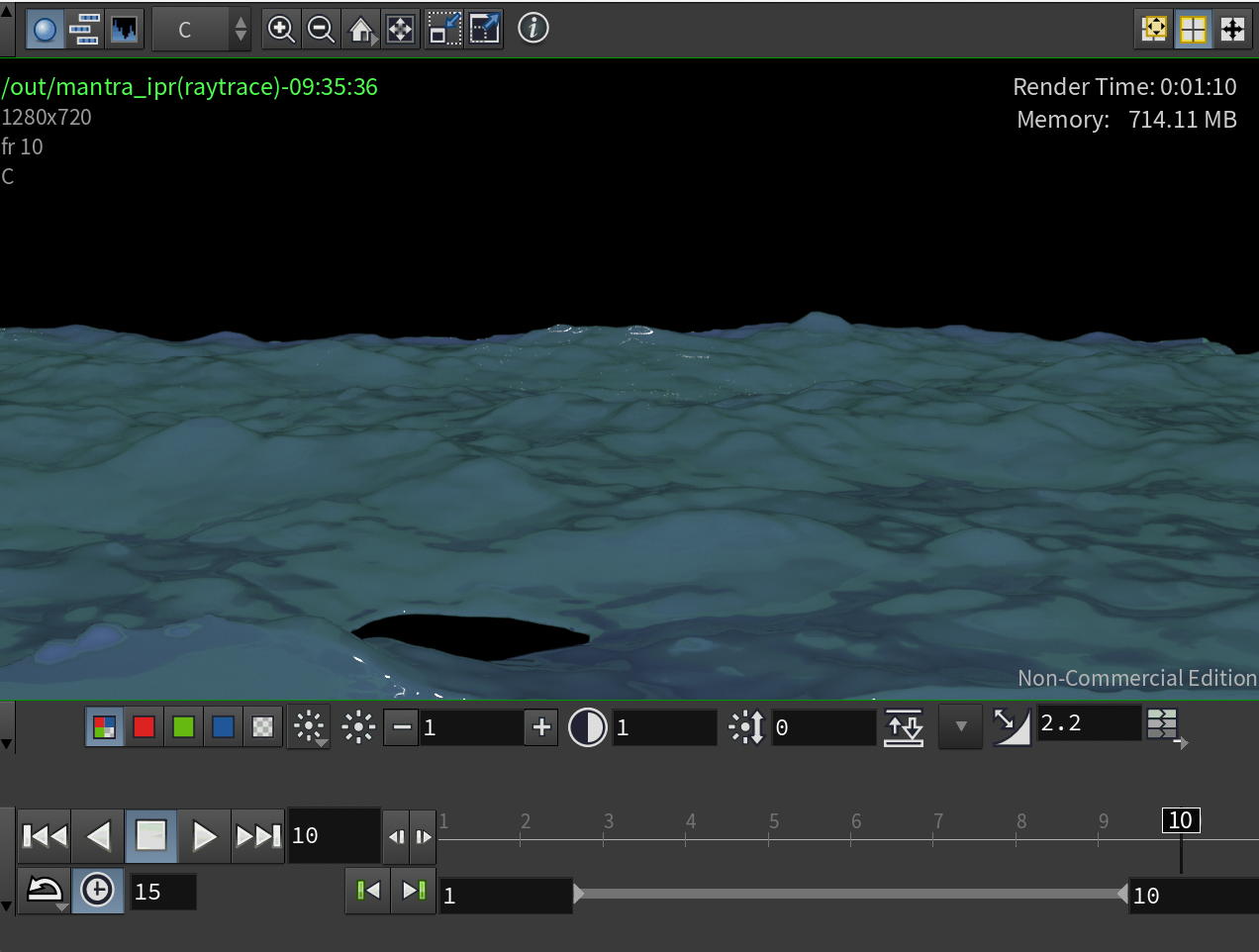Zoom in on the render view
1259x952 pixels.
[280, 29]
